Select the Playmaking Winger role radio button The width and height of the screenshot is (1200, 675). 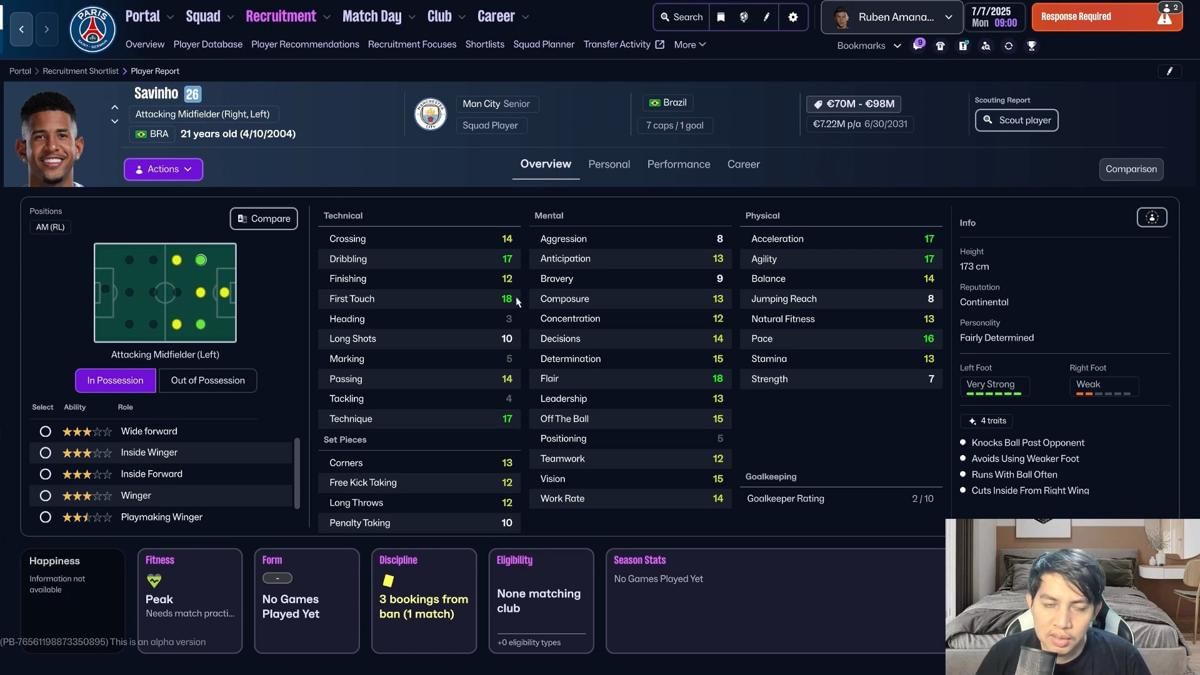coord(43,517)
